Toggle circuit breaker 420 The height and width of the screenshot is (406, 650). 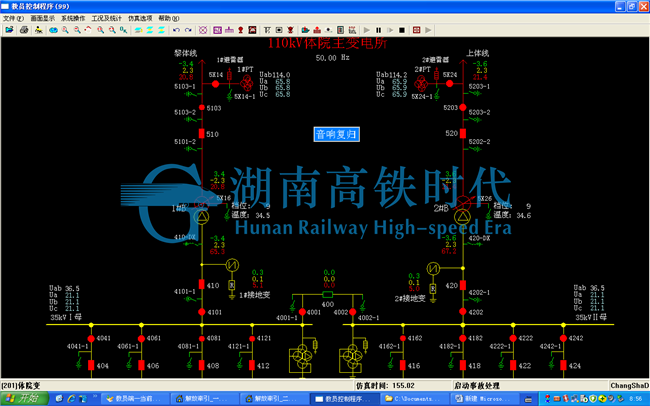(x=463, y=285)
